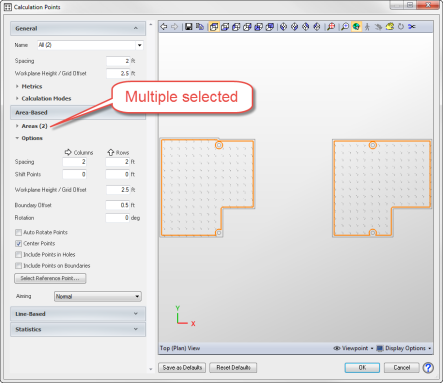Check Include Points in Holes
Screen dimensions: 443x383
coord(19,255)
